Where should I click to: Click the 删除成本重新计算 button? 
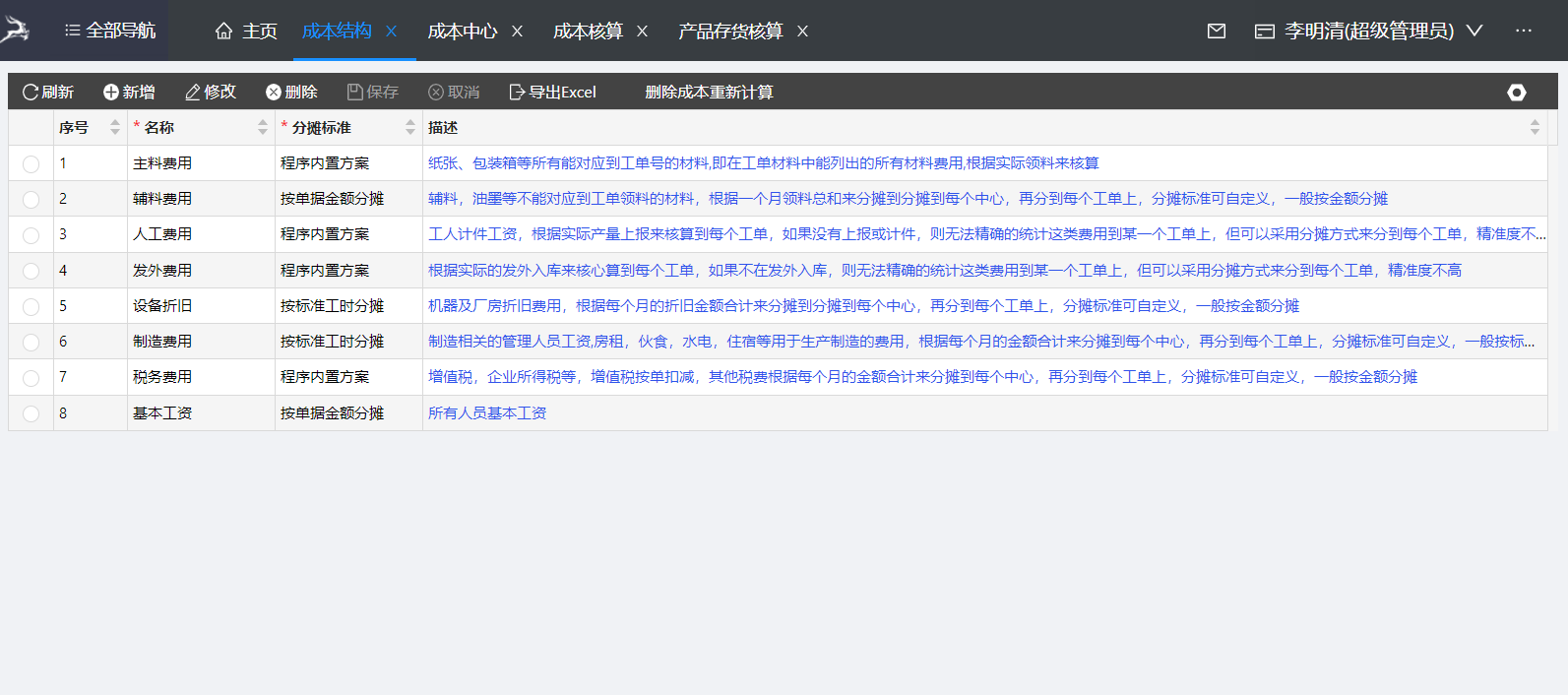709,93
